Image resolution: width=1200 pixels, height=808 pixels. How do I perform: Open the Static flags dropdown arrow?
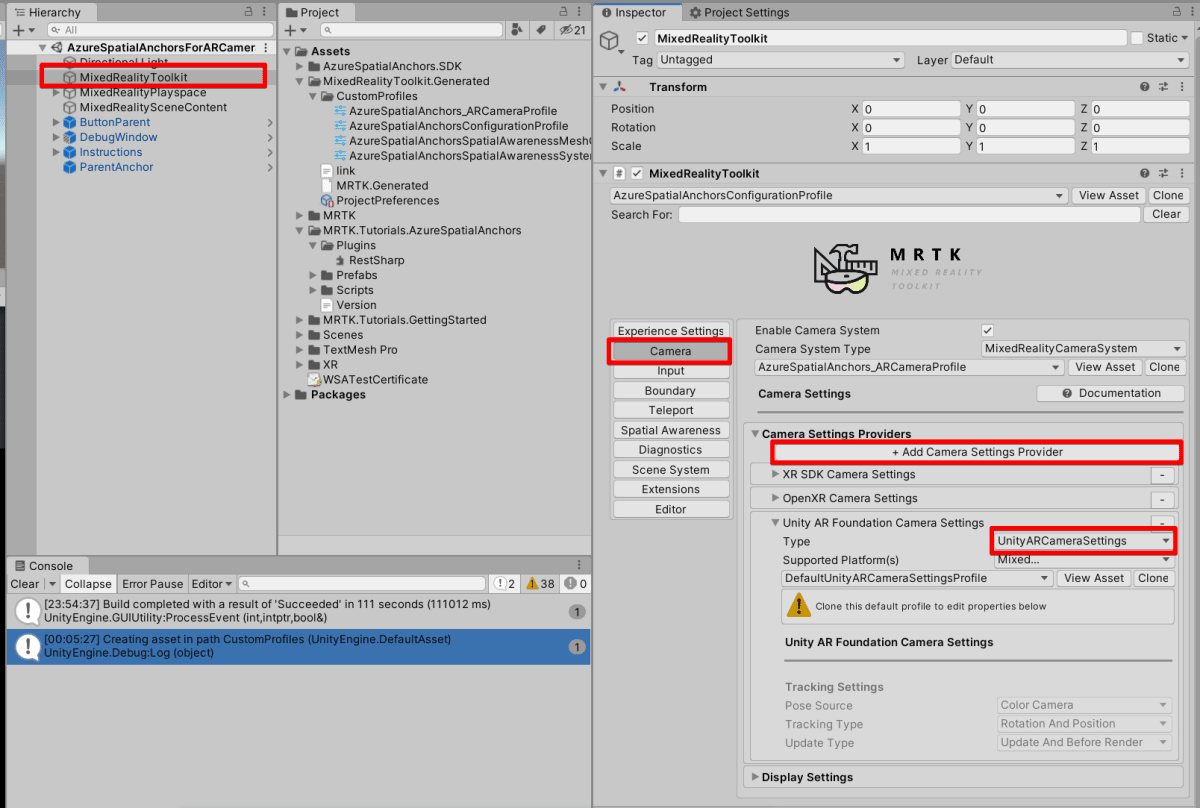(1186, 38)
